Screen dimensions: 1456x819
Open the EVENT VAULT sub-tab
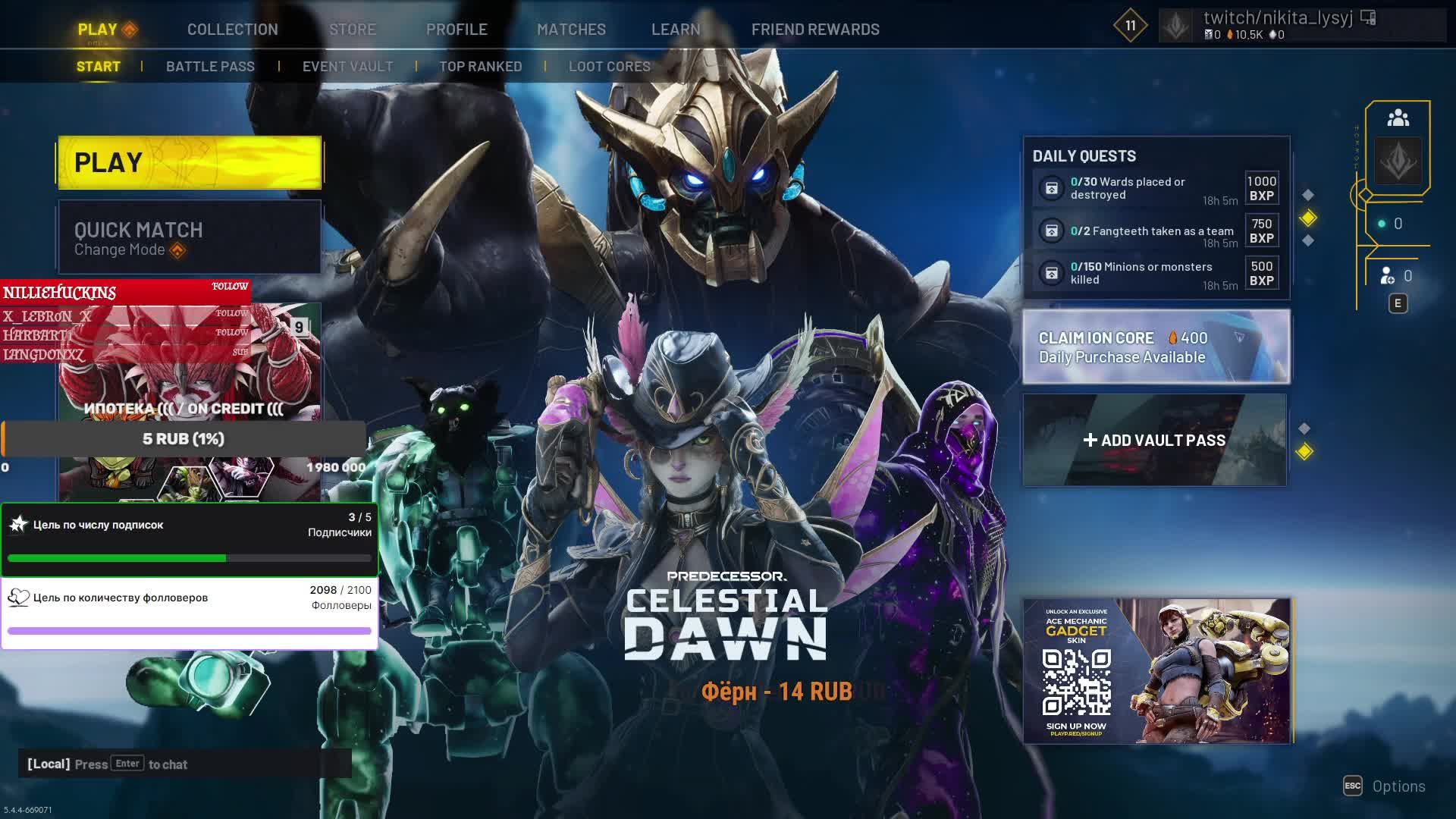coord(348,67)
